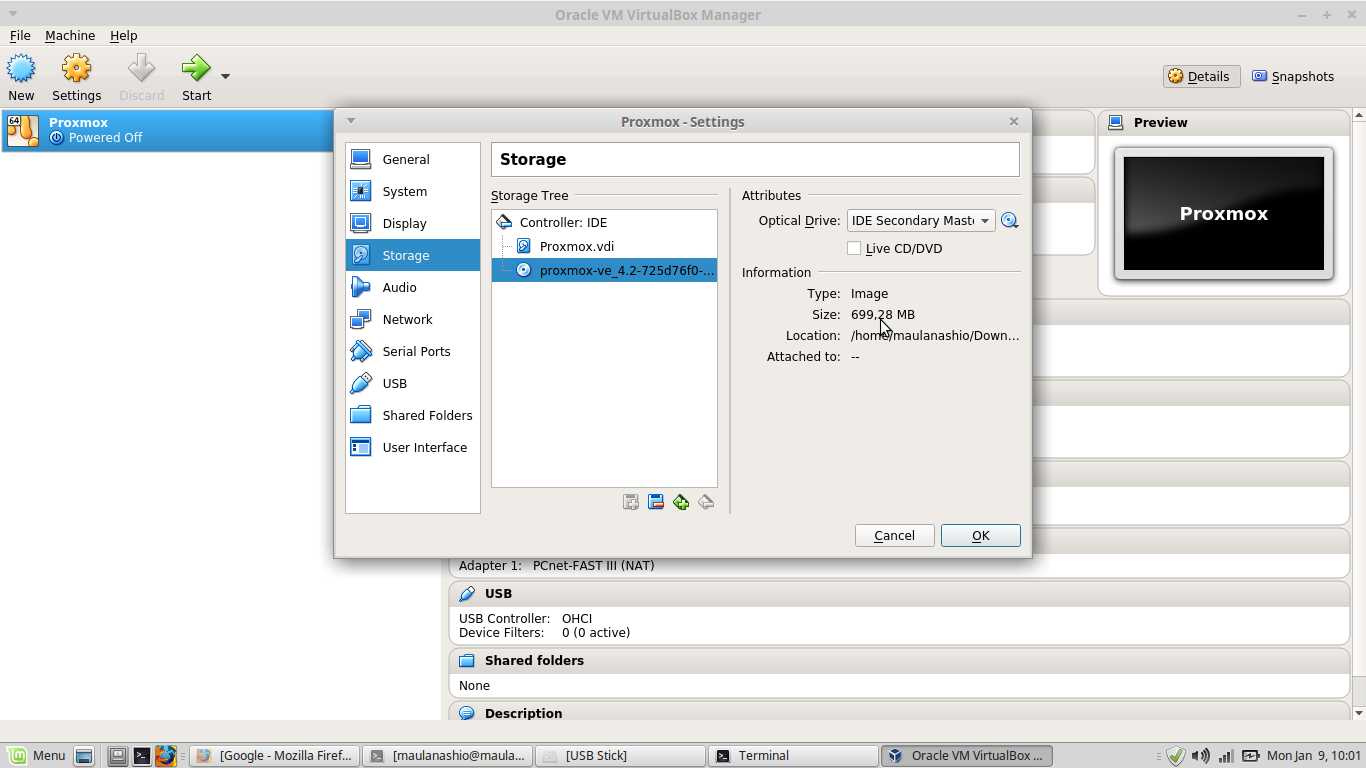Open the USB settings category
The height and width of the screenshot is (768, 1366).
coord(413,383)
